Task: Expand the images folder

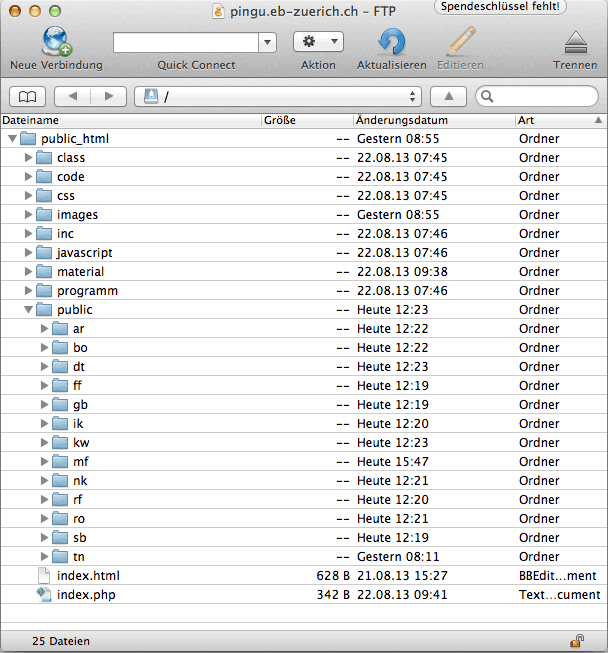Action: [x=28, y=215]
